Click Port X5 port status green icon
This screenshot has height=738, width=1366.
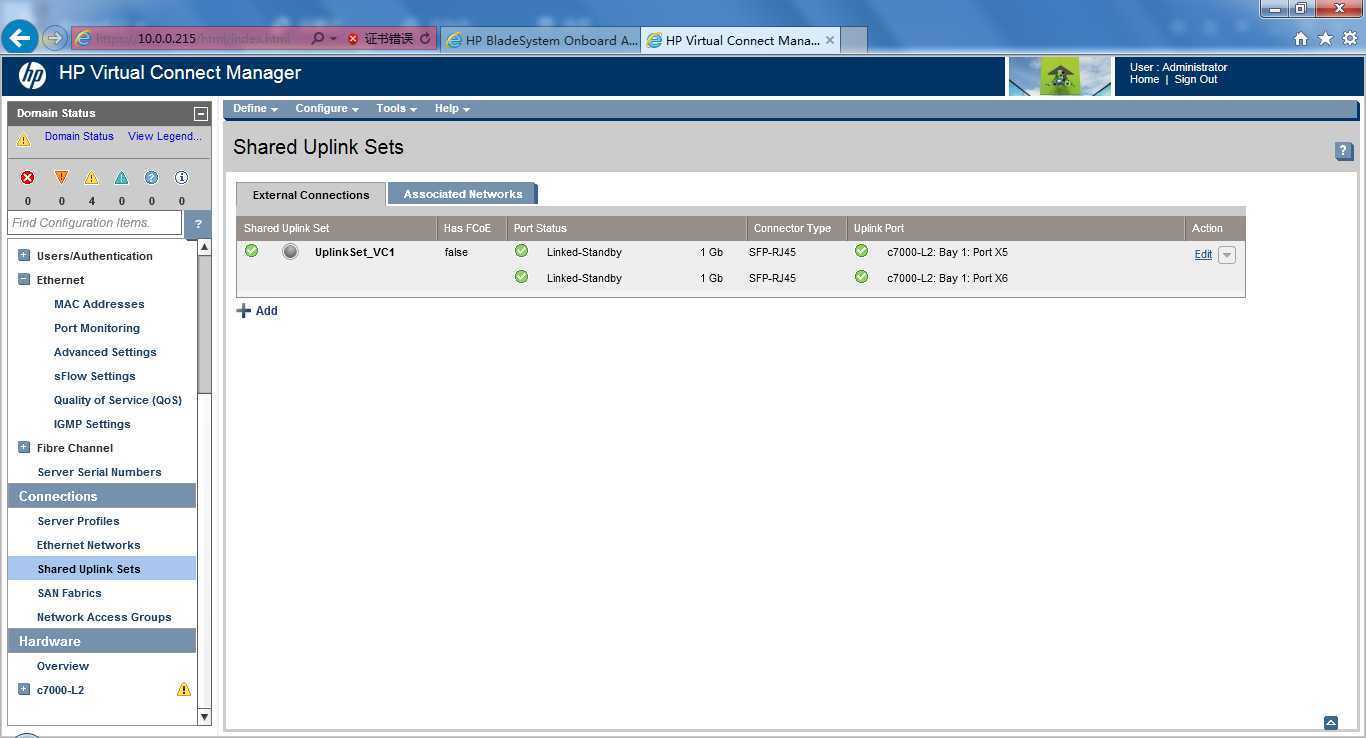(x=521, y=251)
